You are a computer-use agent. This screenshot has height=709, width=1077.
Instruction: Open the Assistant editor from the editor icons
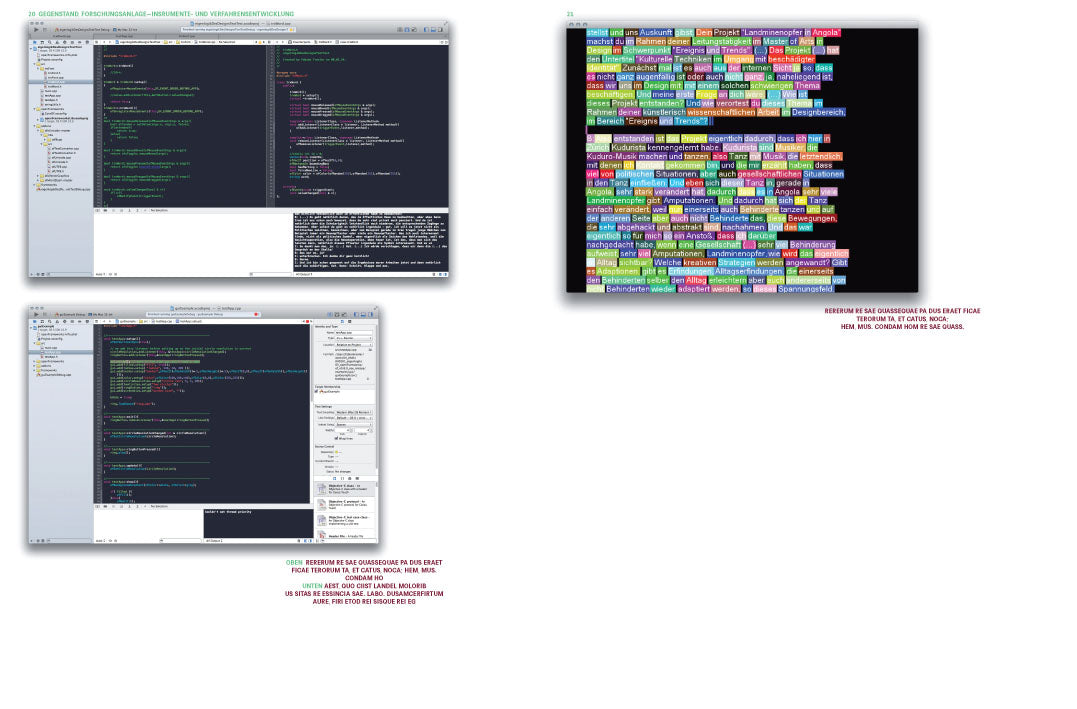[407, 29]
